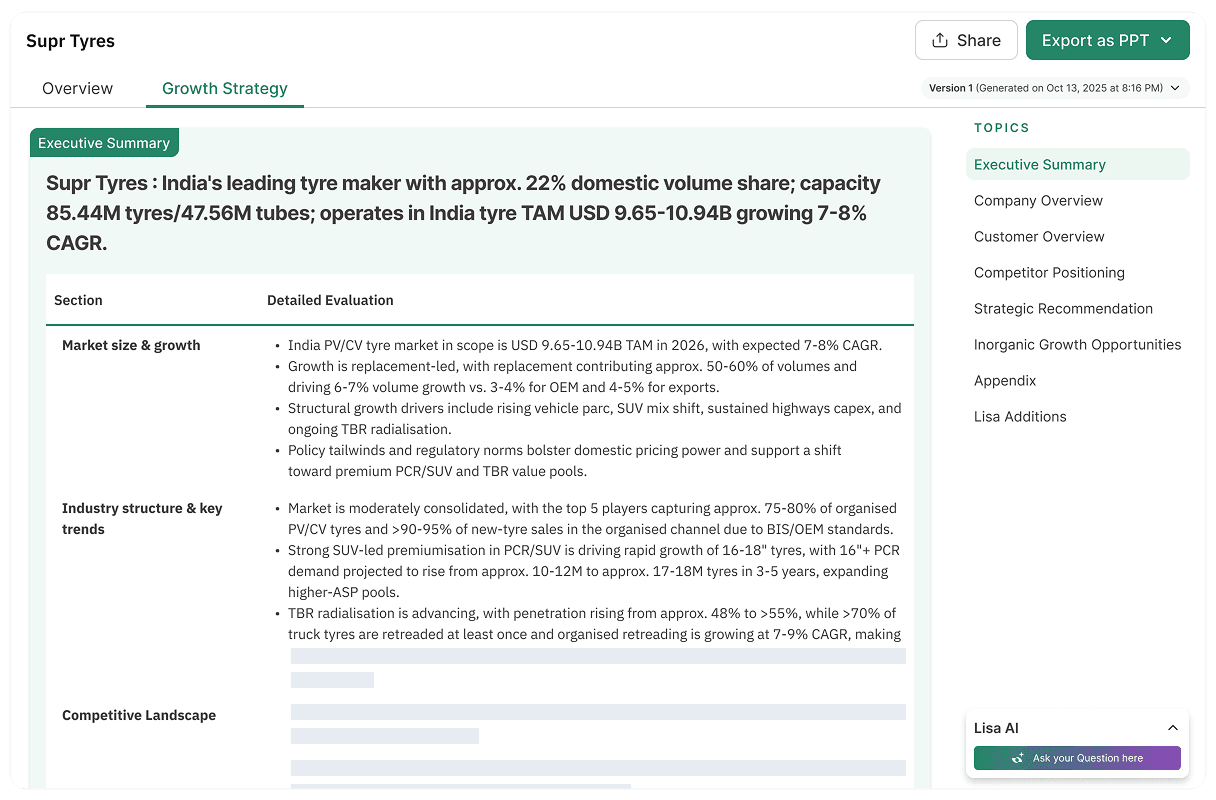Select the Growth Strategy tab
Image resolution: width=1216 pixels, height=800 pixels.
tap(225, 88)
